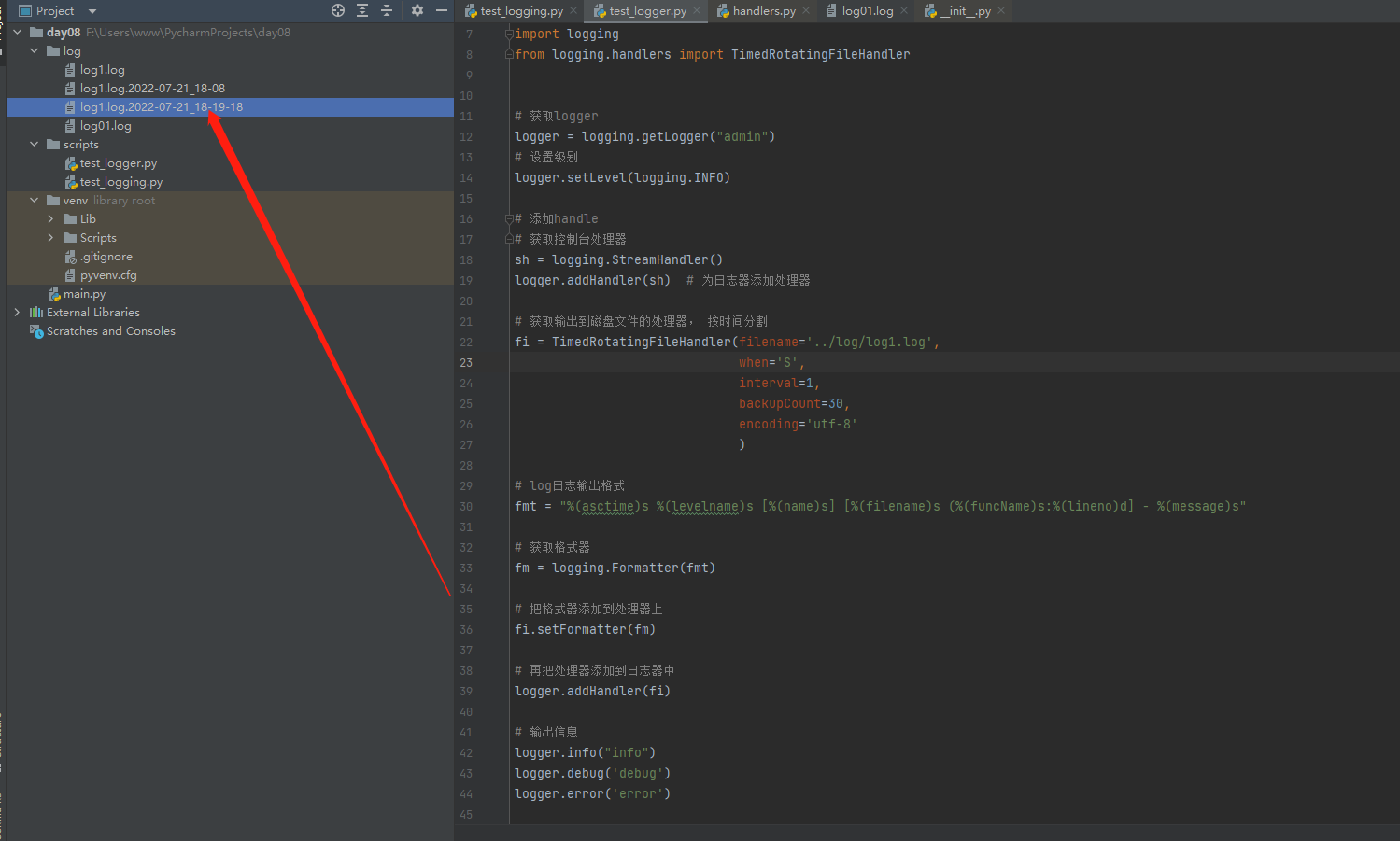Viewport: 1400px width, 841px height.
Task: Select the log folder in project tree
Action: 72,51
